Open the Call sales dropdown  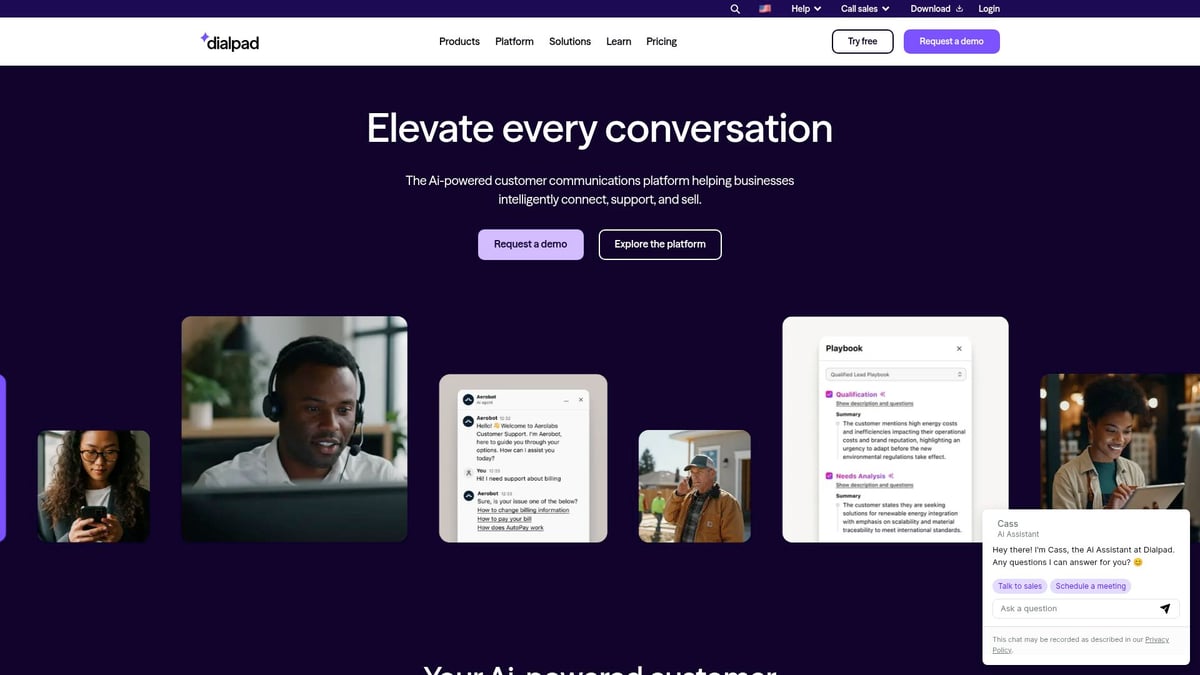click(x=865, y=9)
